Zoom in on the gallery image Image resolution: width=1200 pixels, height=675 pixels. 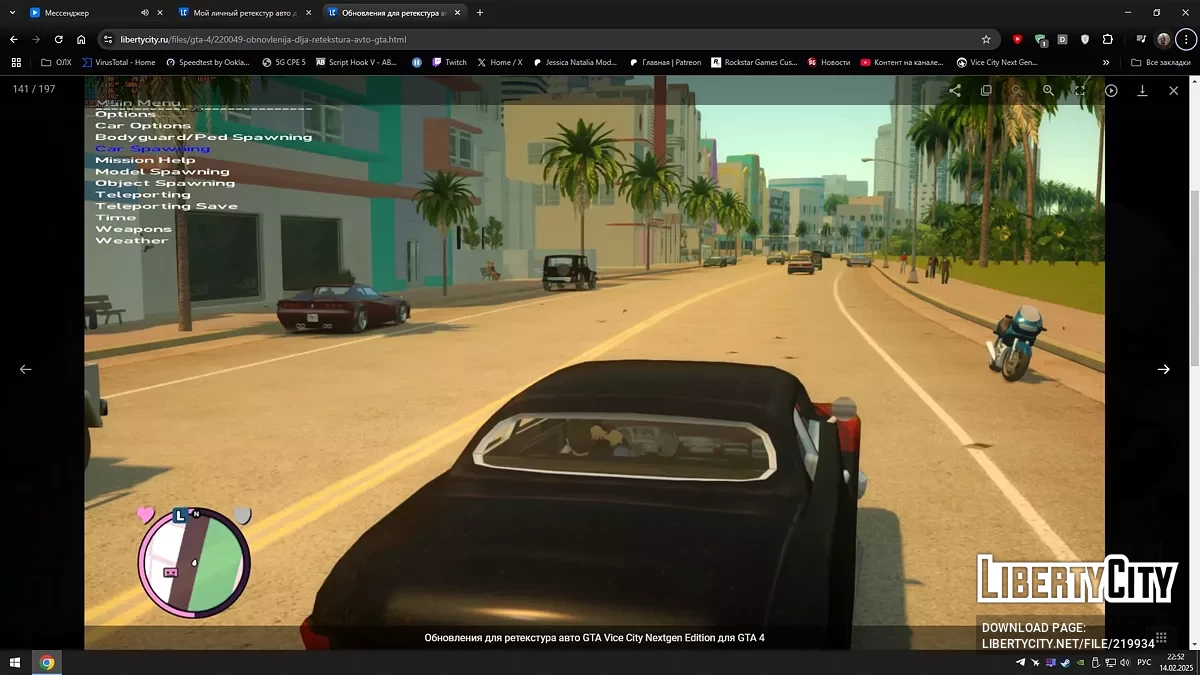click(1048, 90)
